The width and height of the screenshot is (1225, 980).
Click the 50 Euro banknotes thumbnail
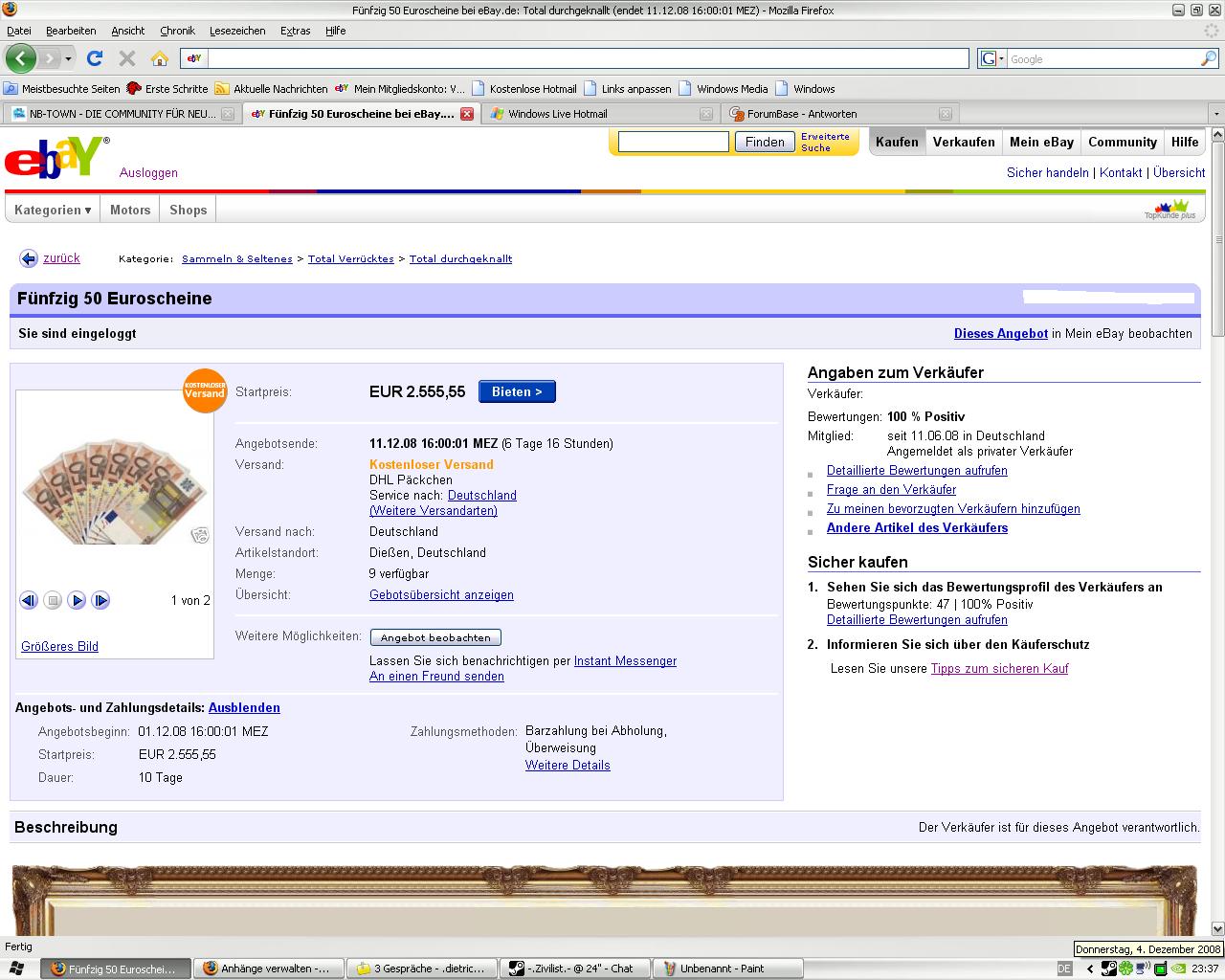point(114,490)
